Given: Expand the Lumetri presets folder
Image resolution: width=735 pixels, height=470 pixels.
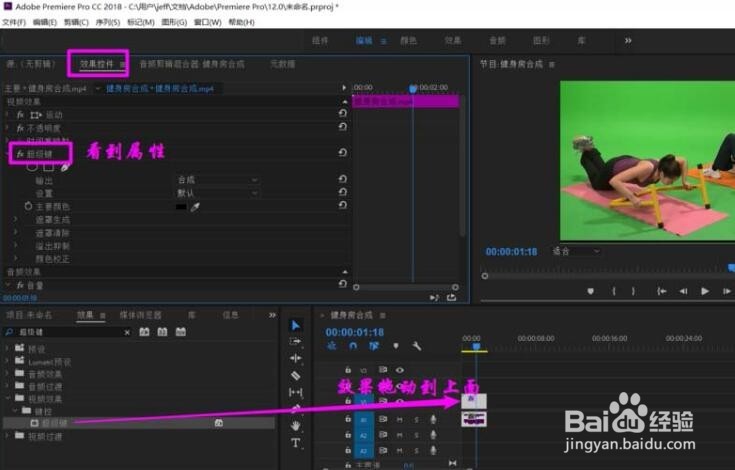Looking at the screenshot, I should pos(7,361).
